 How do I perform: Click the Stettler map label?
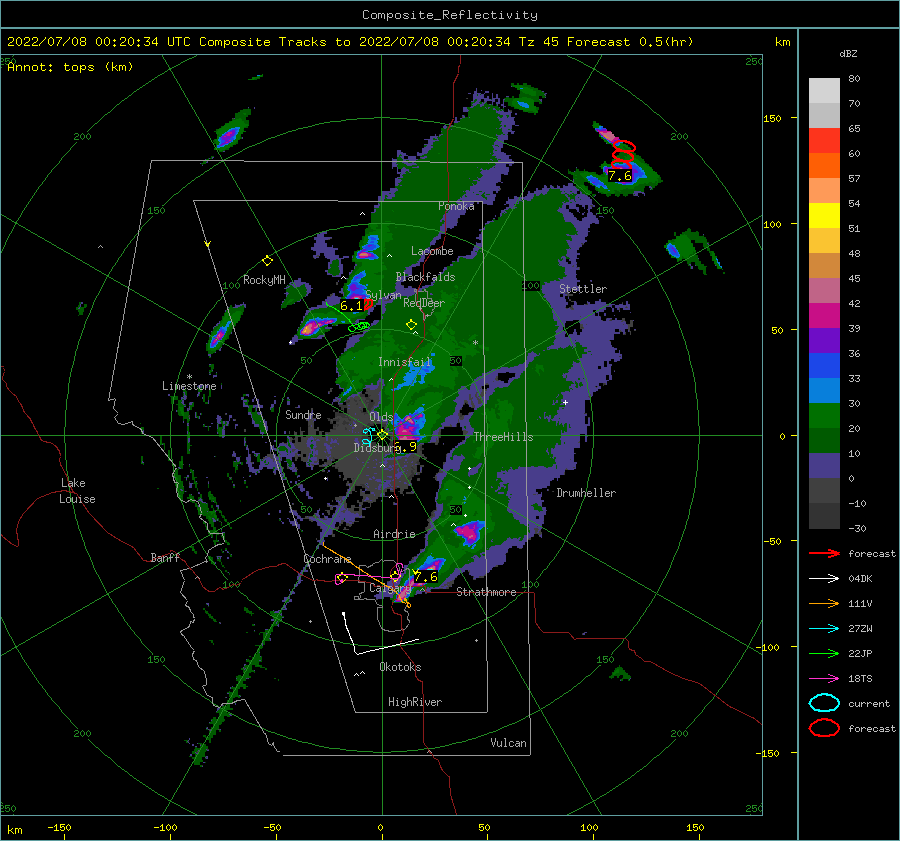583,289
